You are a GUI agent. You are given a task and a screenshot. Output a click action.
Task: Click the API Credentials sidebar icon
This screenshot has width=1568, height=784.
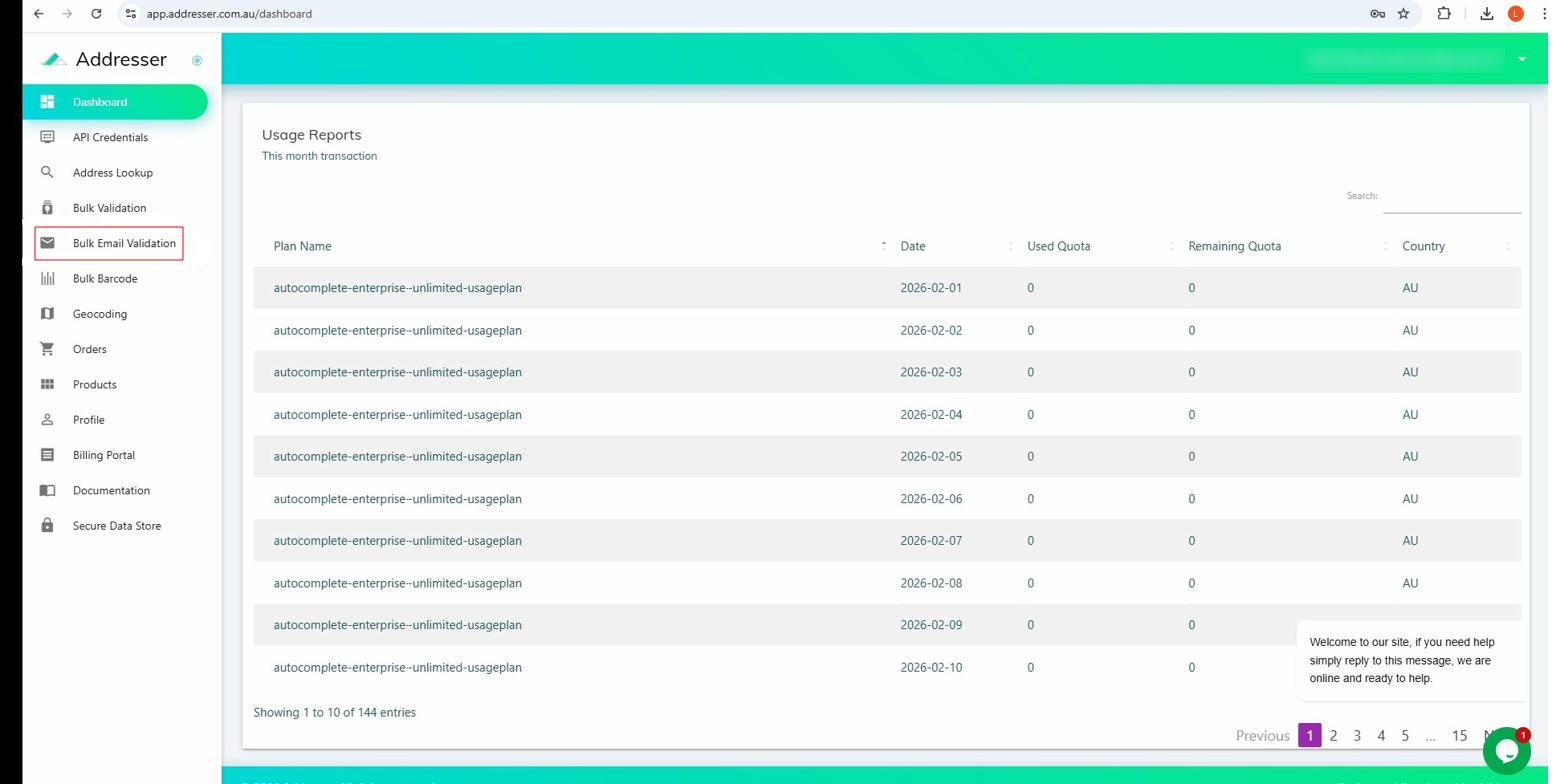pos(47,137)
